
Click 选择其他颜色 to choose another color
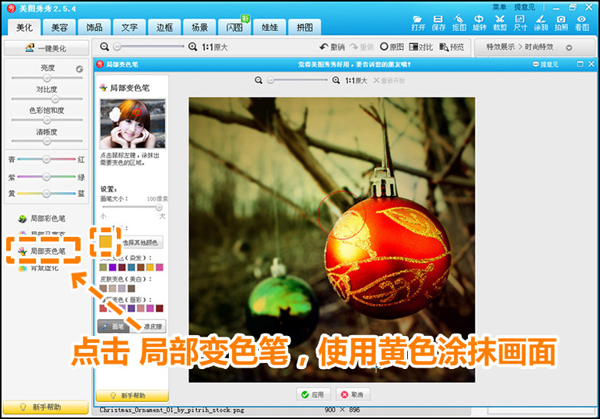pyautogui.click(x=140, y=243)
